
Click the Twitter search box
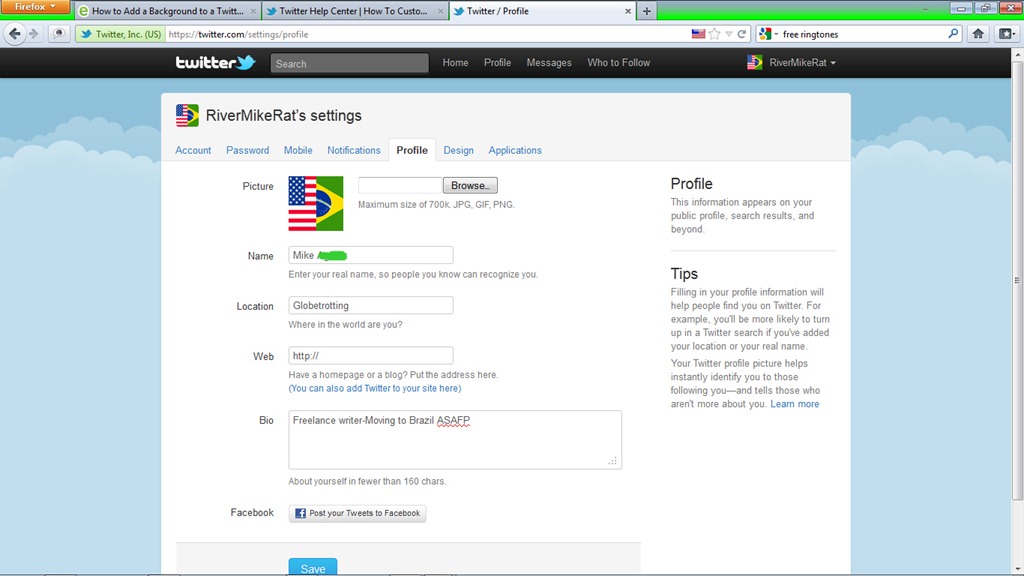tap(349, 63)
